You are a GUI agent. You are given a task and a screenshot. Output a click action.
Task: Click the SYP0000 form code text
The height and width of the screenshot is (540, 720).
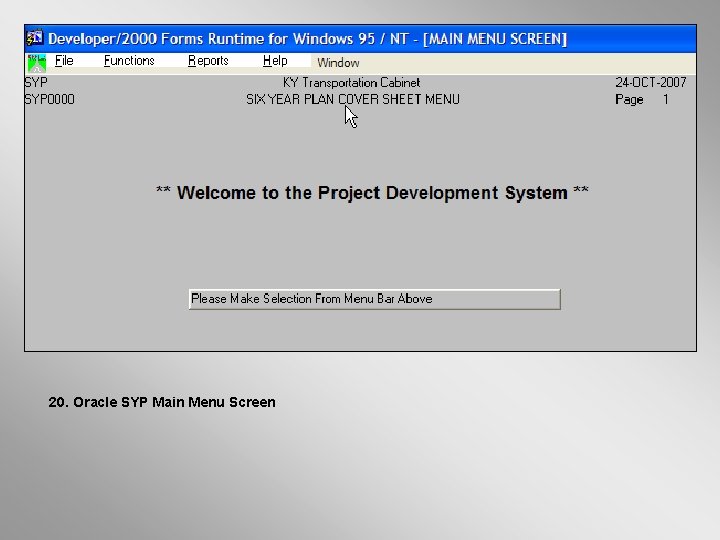pyautogui.click(x=50, y=99)
